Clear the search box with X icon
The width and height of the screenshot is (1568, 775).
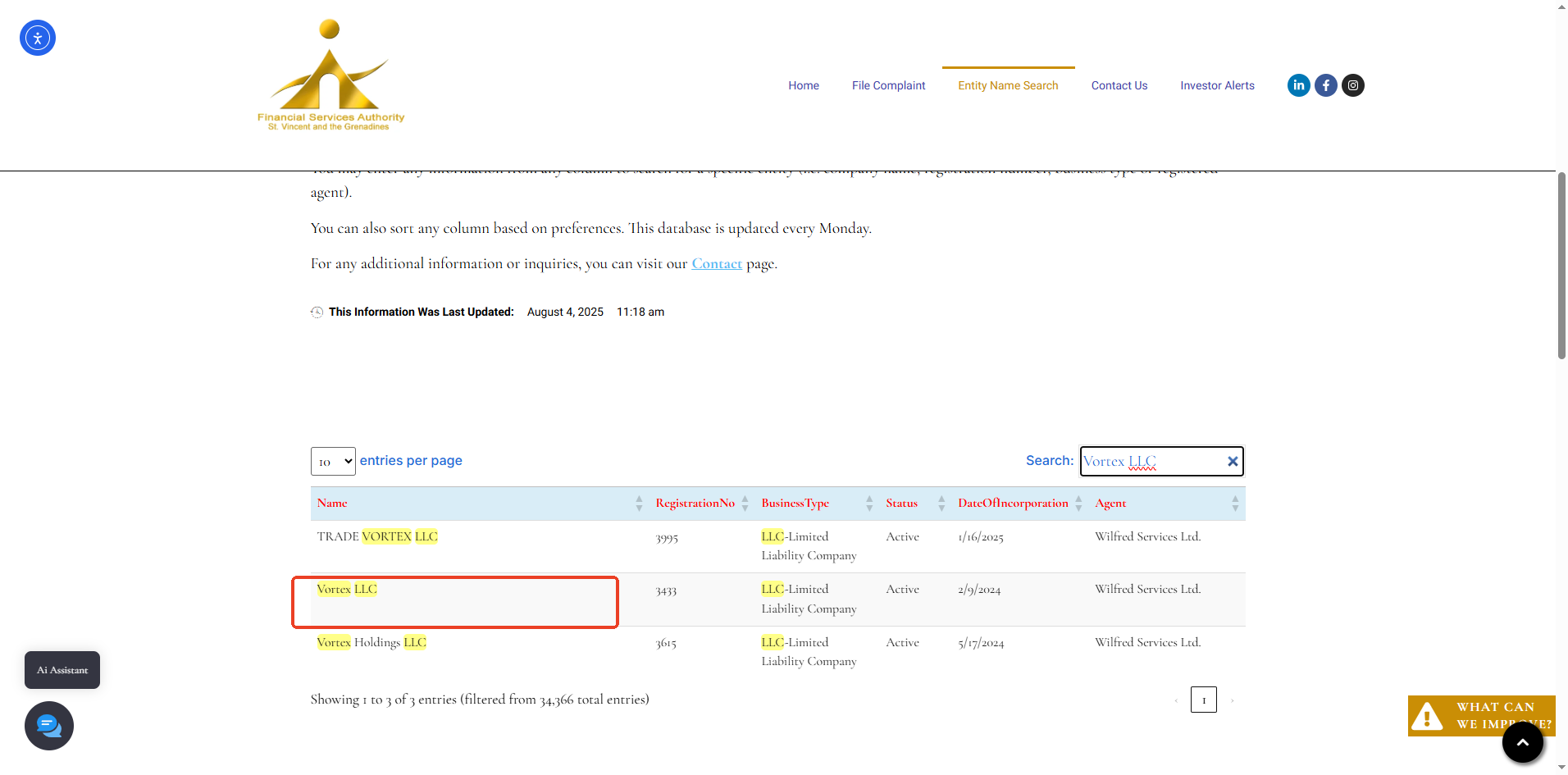point(1232,462)
